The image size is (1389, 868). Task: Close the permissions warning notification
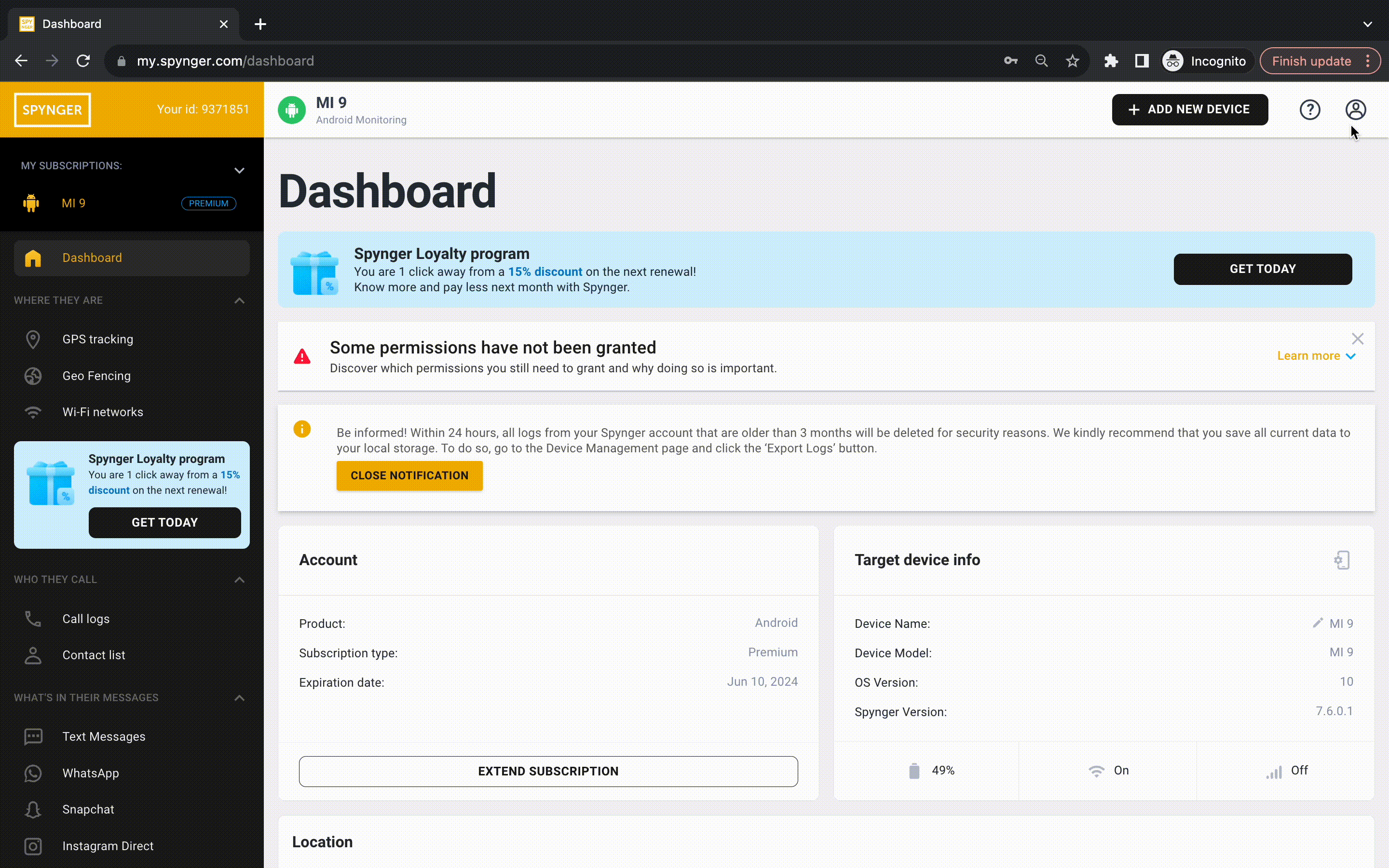click(1358, 339)
